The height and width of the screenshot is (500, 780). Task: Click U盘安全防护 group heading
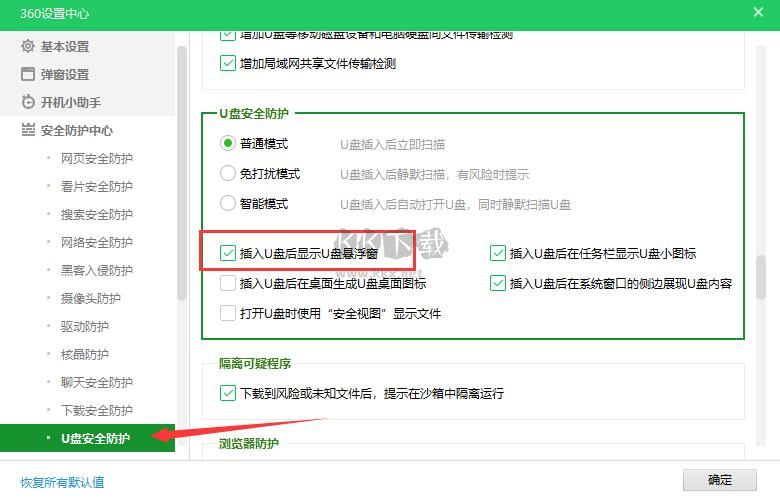(254, 113)
